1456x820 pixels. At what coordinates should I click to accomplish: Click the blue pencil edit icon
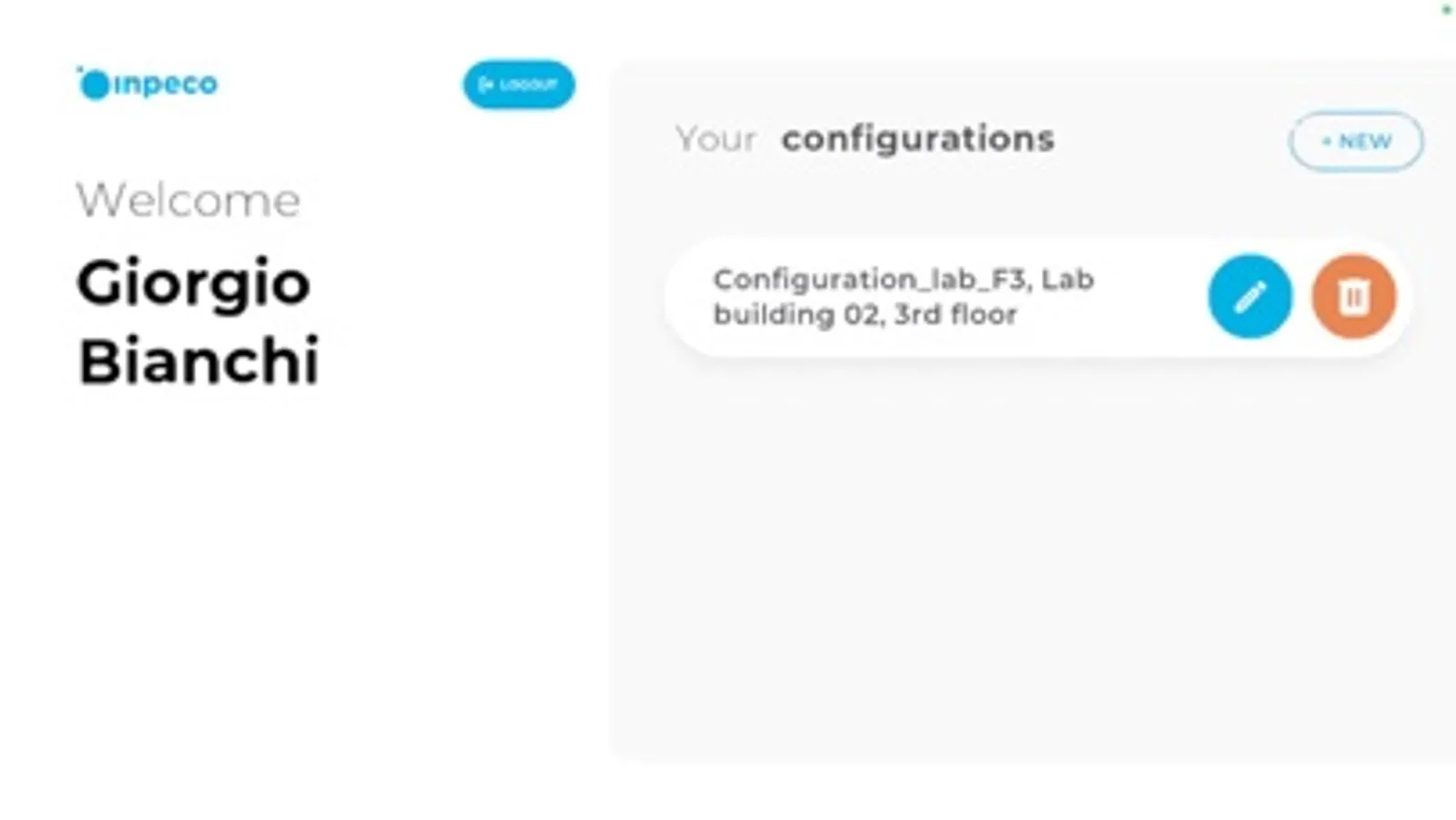click(x=1249, y=296)
